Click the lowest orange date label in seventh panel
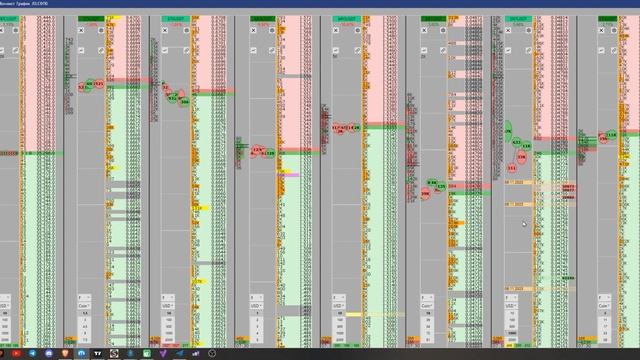Viewport: 640px width, 360px height. (x=518, y=289)
